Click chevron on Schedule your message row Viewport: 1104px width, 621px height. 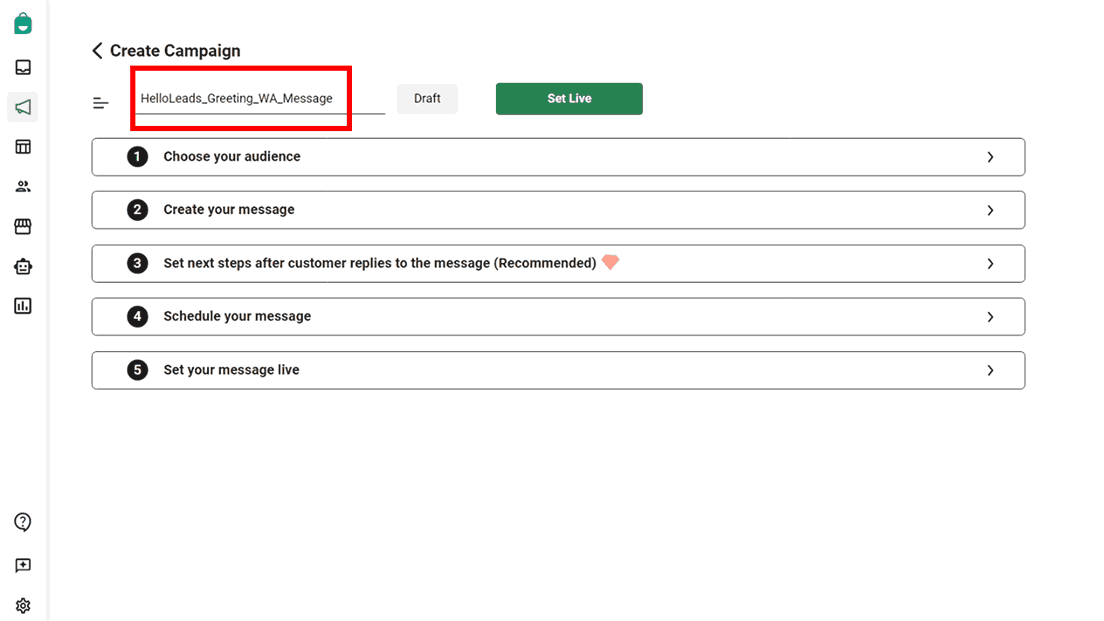pos(990,317)
